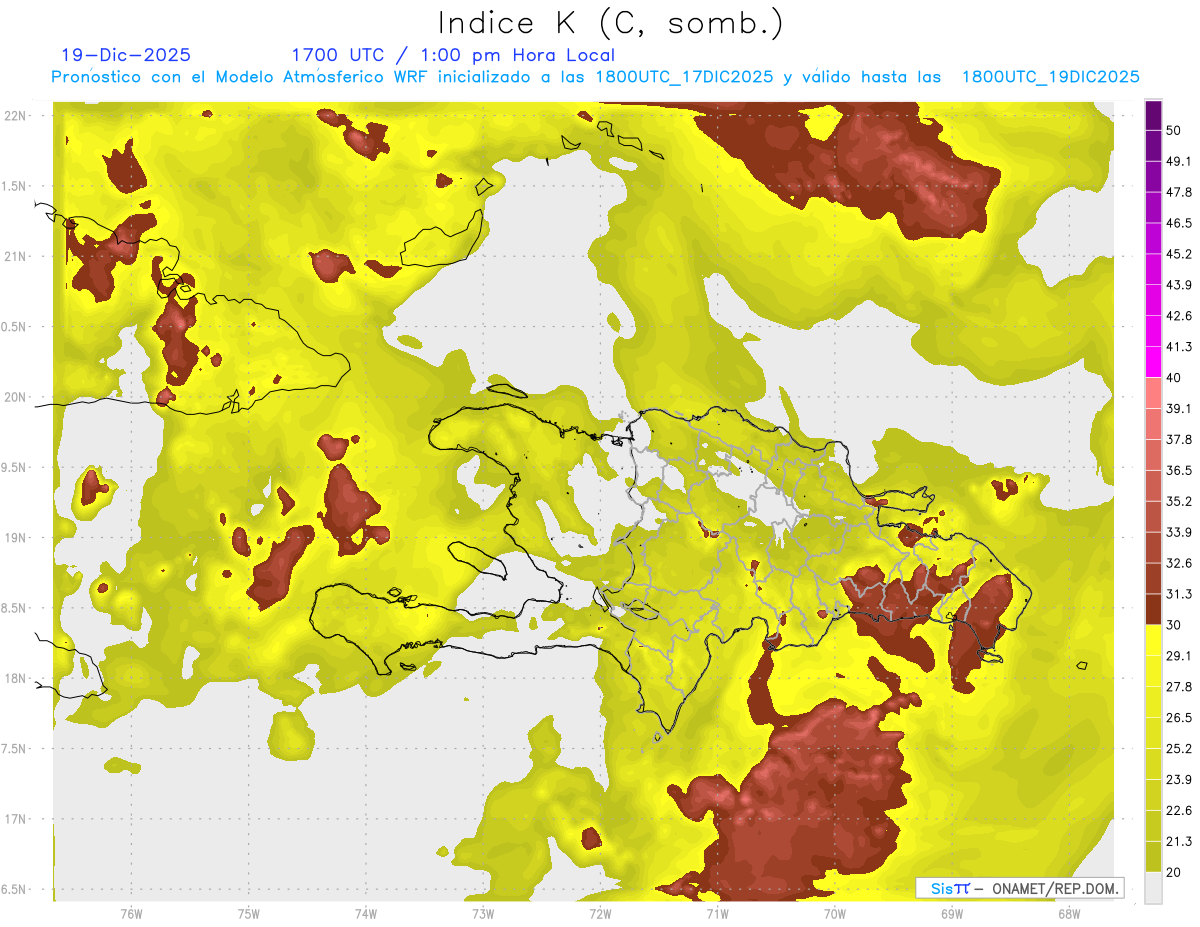Click the dark brown legend swatch between 30 and 31.3

click(1153, 610)
